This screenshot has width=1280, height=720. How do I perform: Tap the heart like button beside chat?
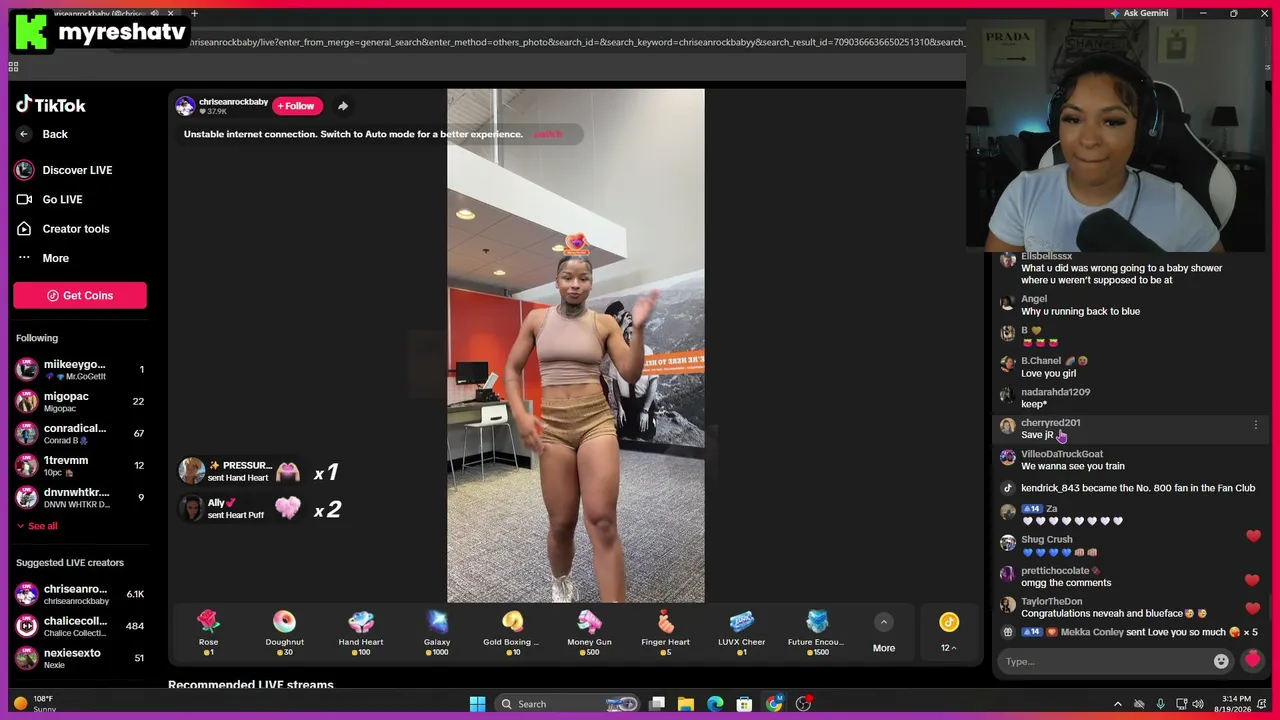(x=1252, y=660)
